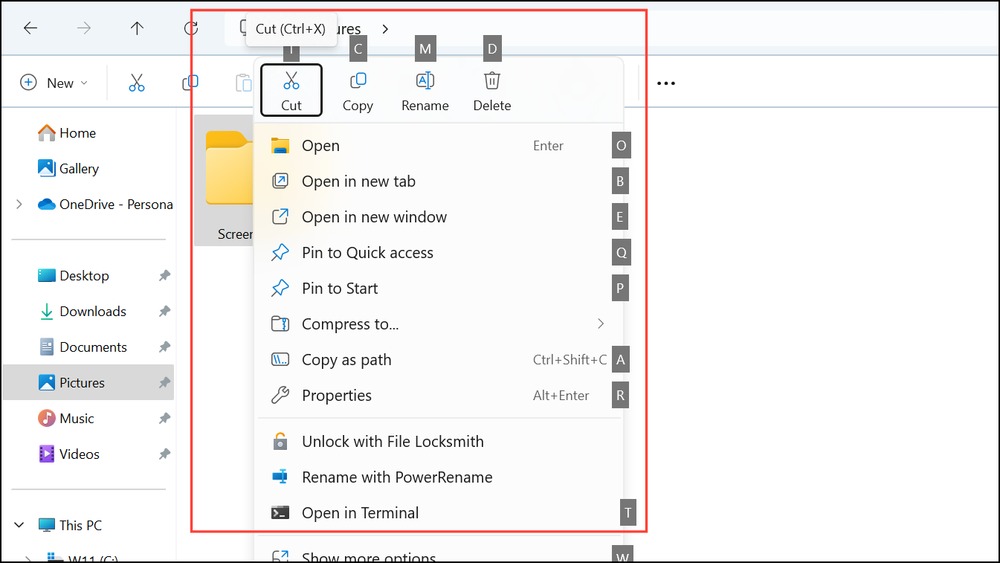This screenshot has width=1000, height=563.
Task: Click the toolbar Paste icon
Action: 243,83
